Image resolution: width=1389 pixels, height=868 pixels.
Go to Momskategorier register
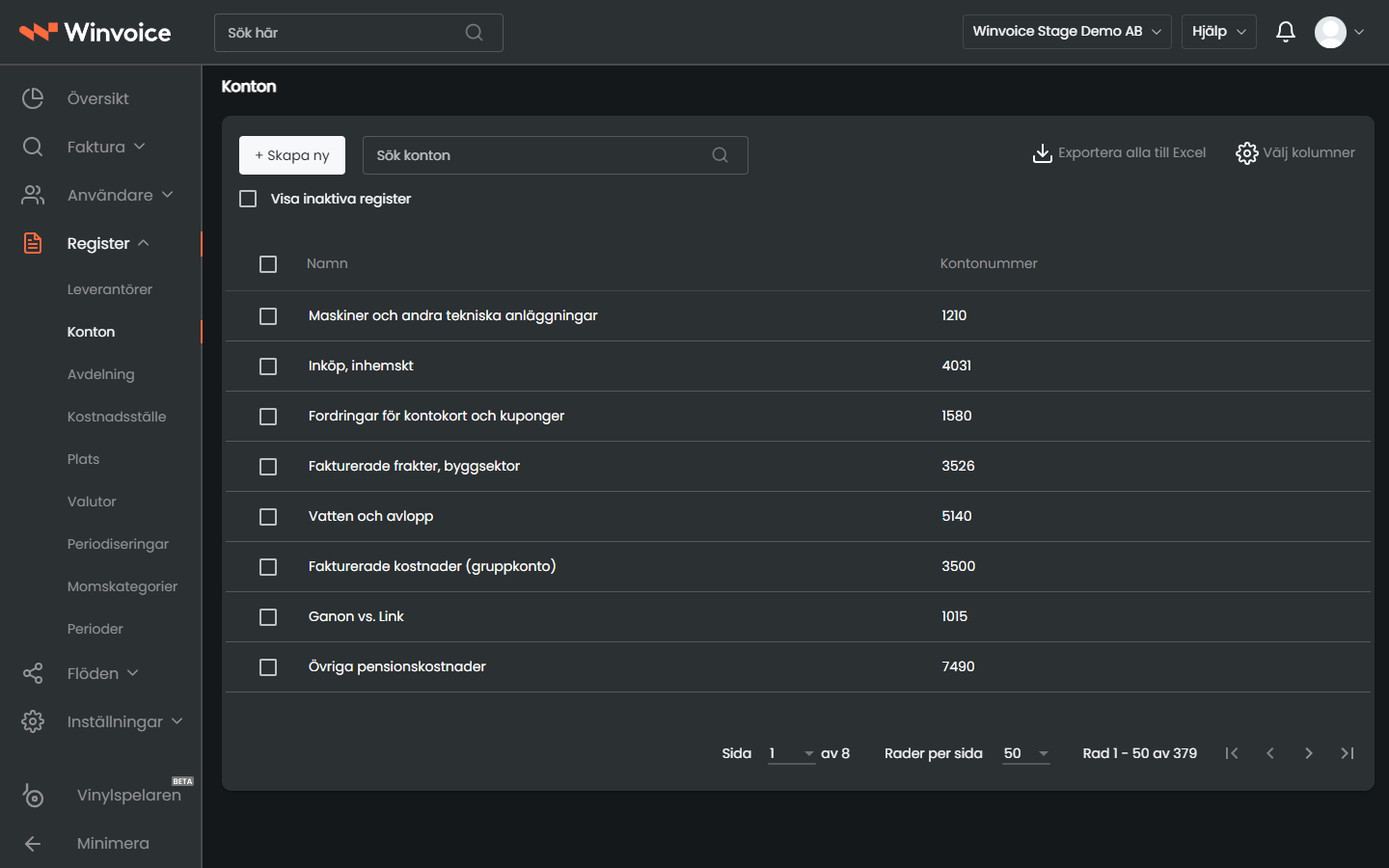(123, 586)
